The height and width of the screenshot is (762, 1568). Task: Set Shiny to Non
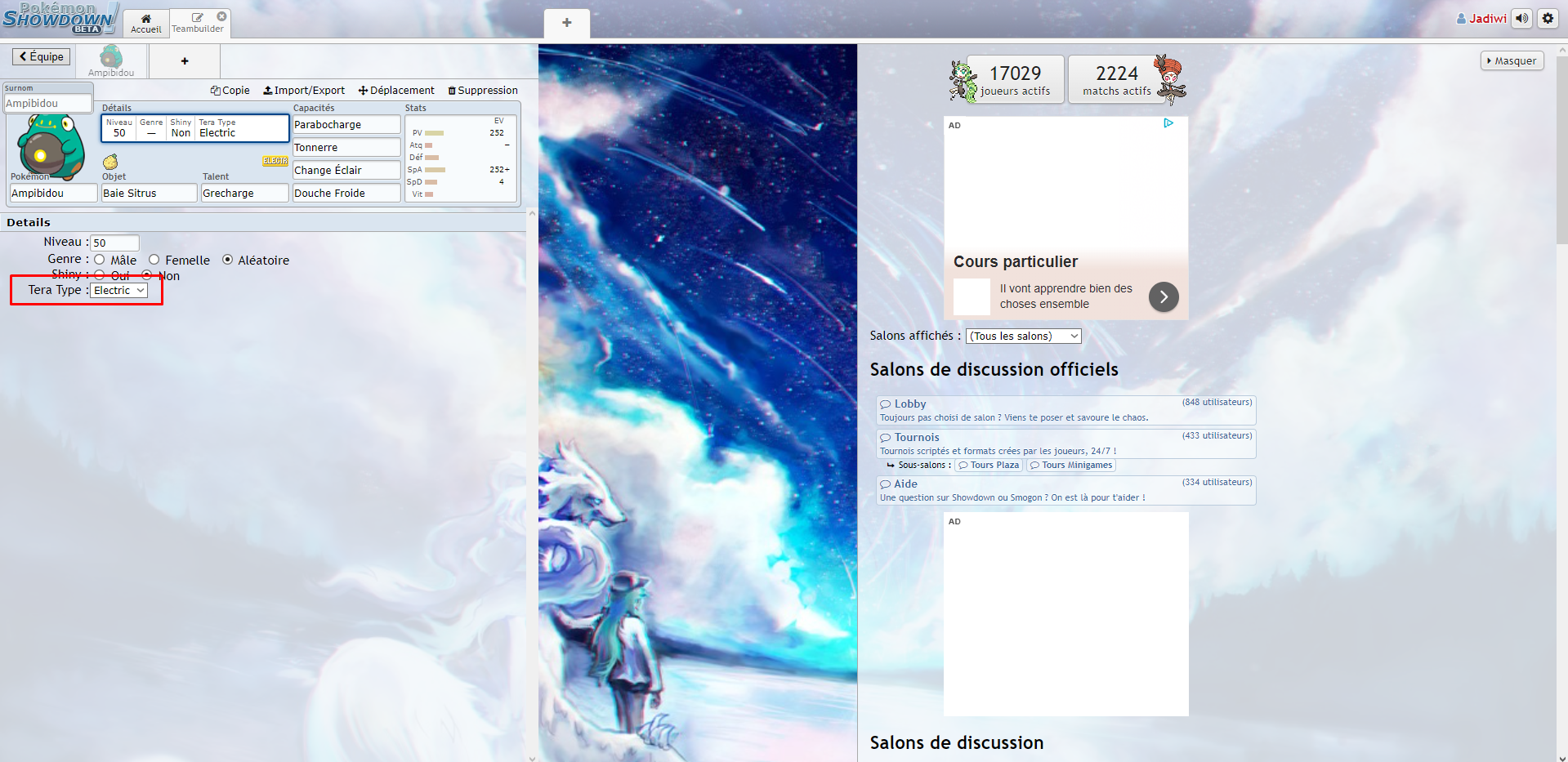pos(147,275)
